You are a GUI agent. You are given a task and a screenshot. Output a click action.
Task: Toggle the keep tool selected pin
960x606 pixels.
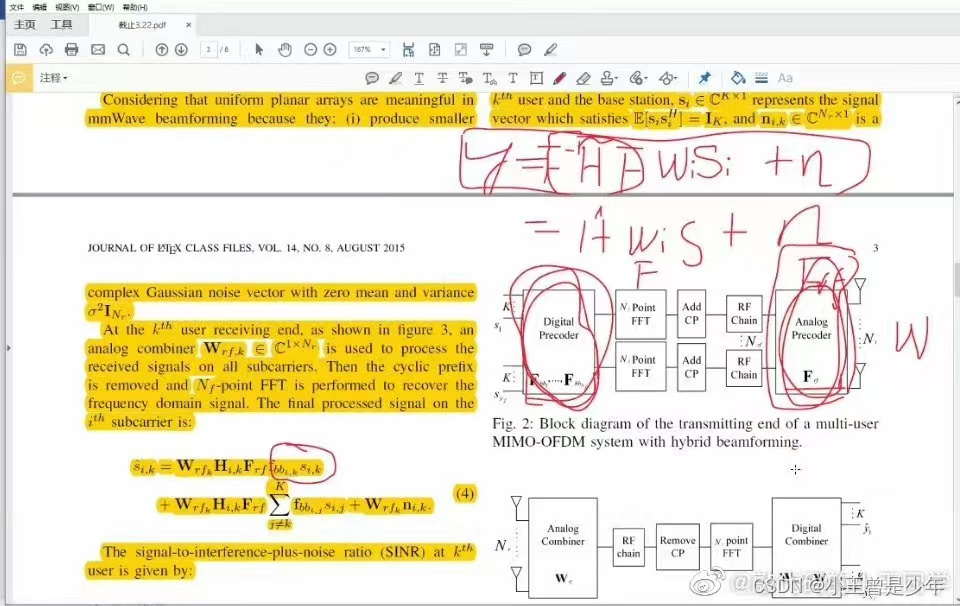tap(704, 78)
